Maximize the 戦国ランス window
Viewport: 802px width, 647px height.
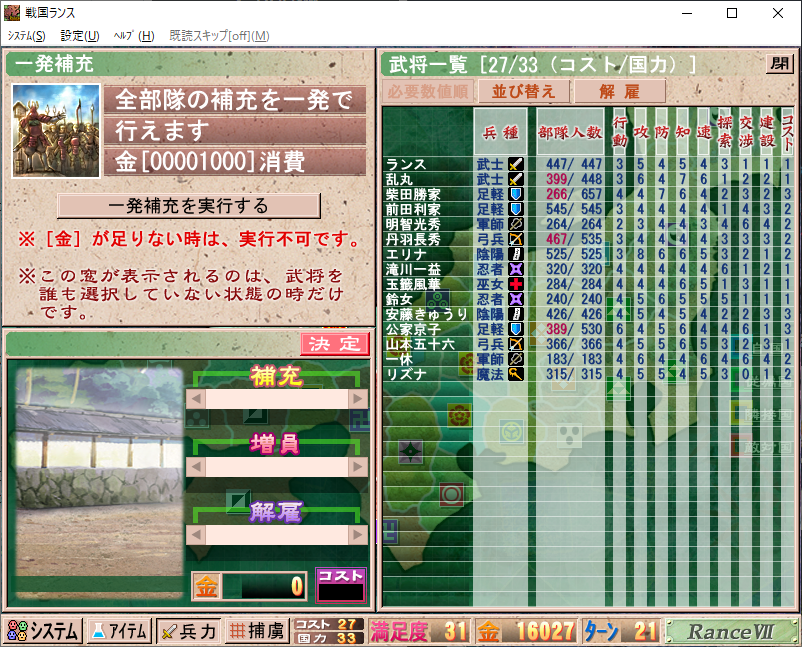[x=732, y=13]
